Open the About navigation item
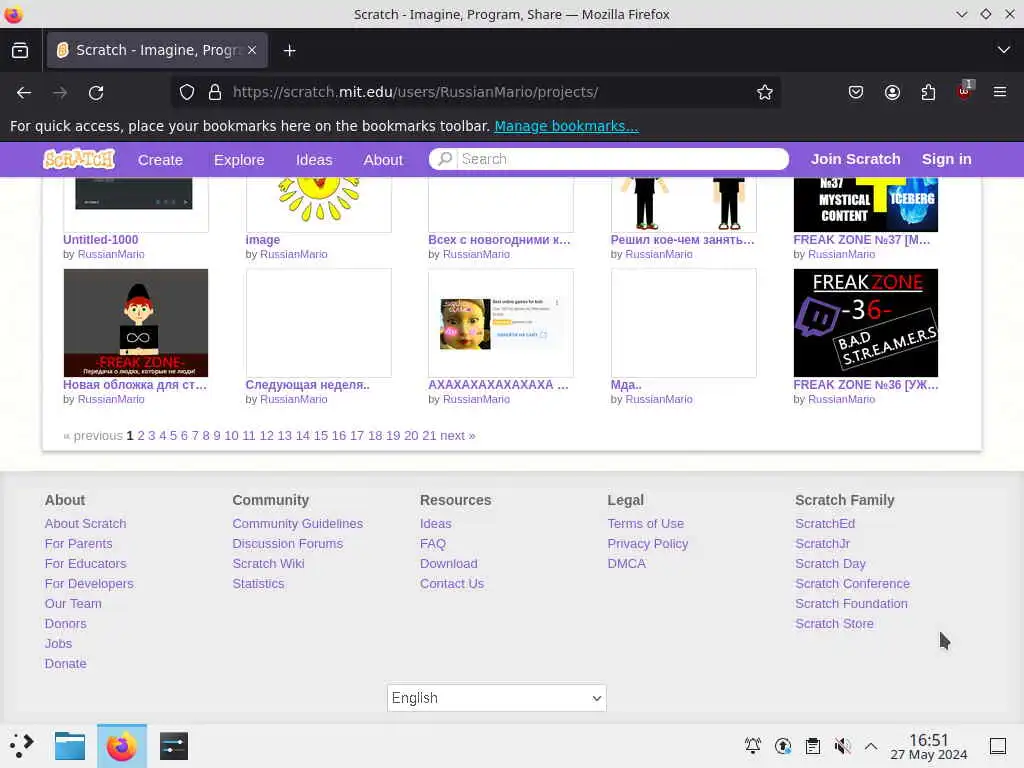Screen dimensions: 1024x768 (383, 159)
